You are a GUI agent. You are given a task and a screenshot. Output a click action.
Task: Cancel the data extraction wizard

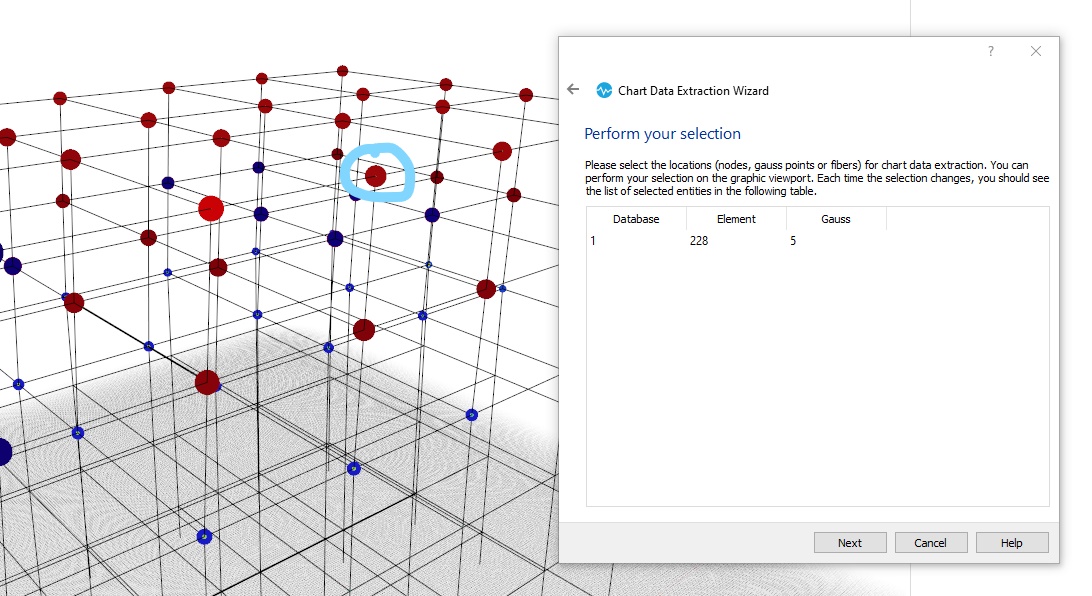tap(930, 542)
